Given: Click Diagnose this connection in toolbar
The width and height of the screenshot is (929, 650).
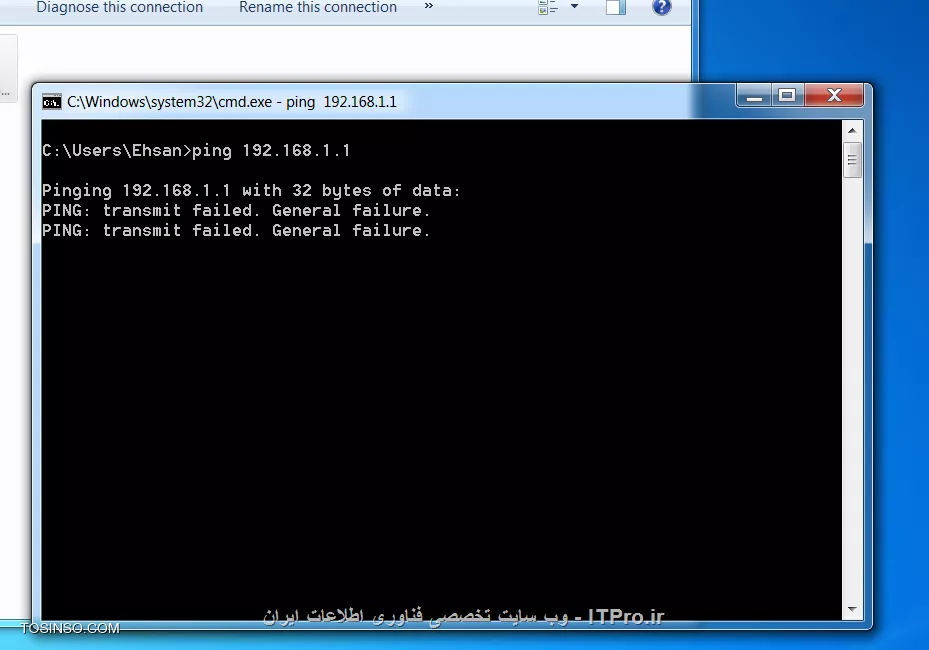Looking at the screenshot, I should [x=119, y=7].
